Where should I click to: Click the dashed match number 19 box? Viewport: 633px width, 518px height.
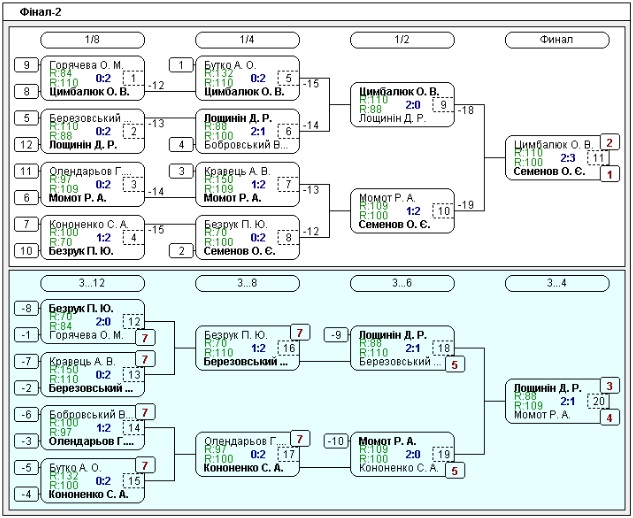[x=443, y=455]
